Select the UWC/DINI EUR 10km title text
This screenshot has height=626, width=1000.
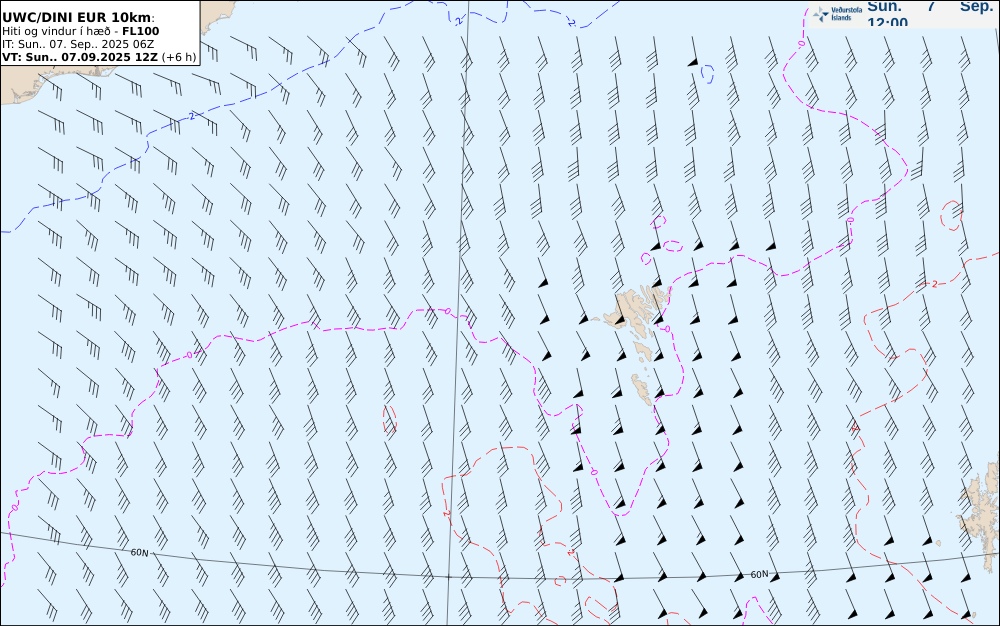point(78,17)
